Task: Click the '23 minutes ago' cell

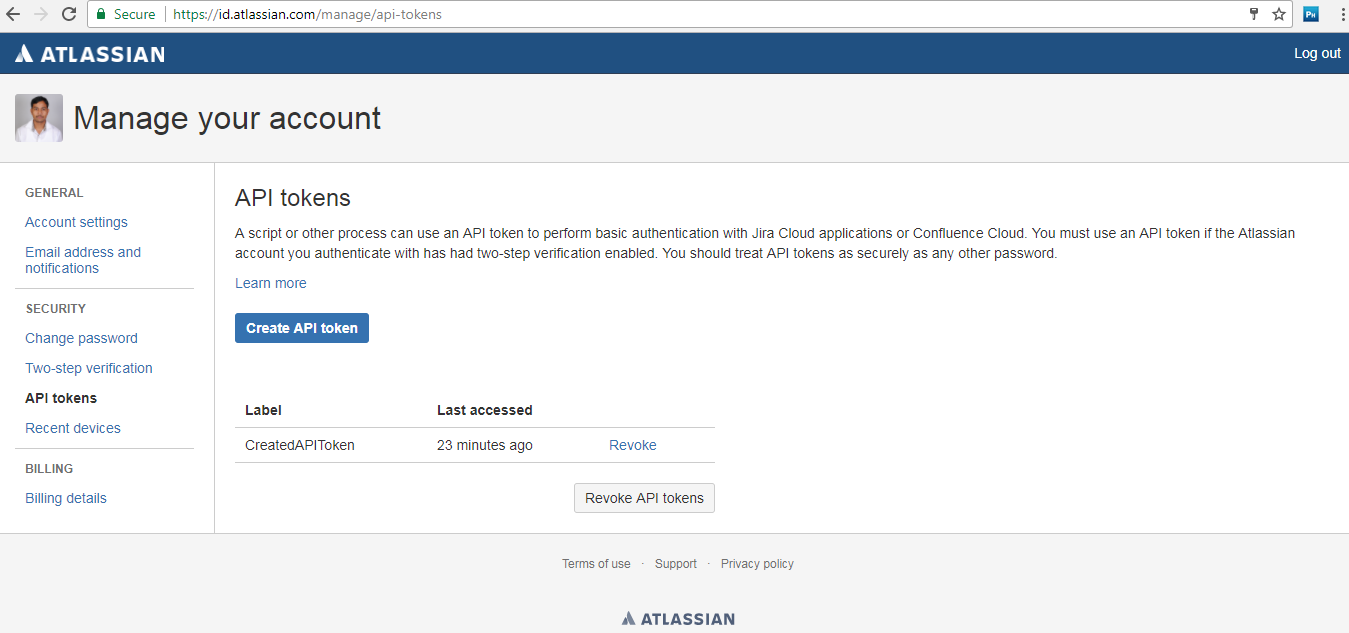Action: [x=485, y=445]
